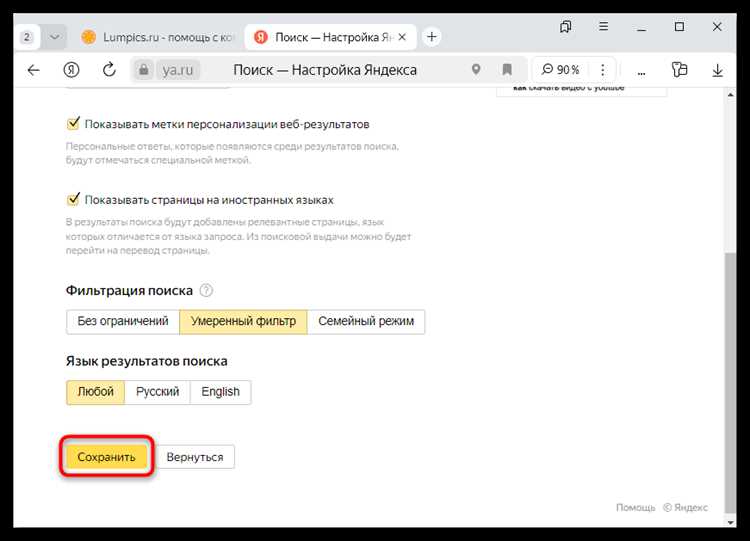Open a new tab with plus
The height and width of the screenshot is (541, 750).
coord(431,37)
